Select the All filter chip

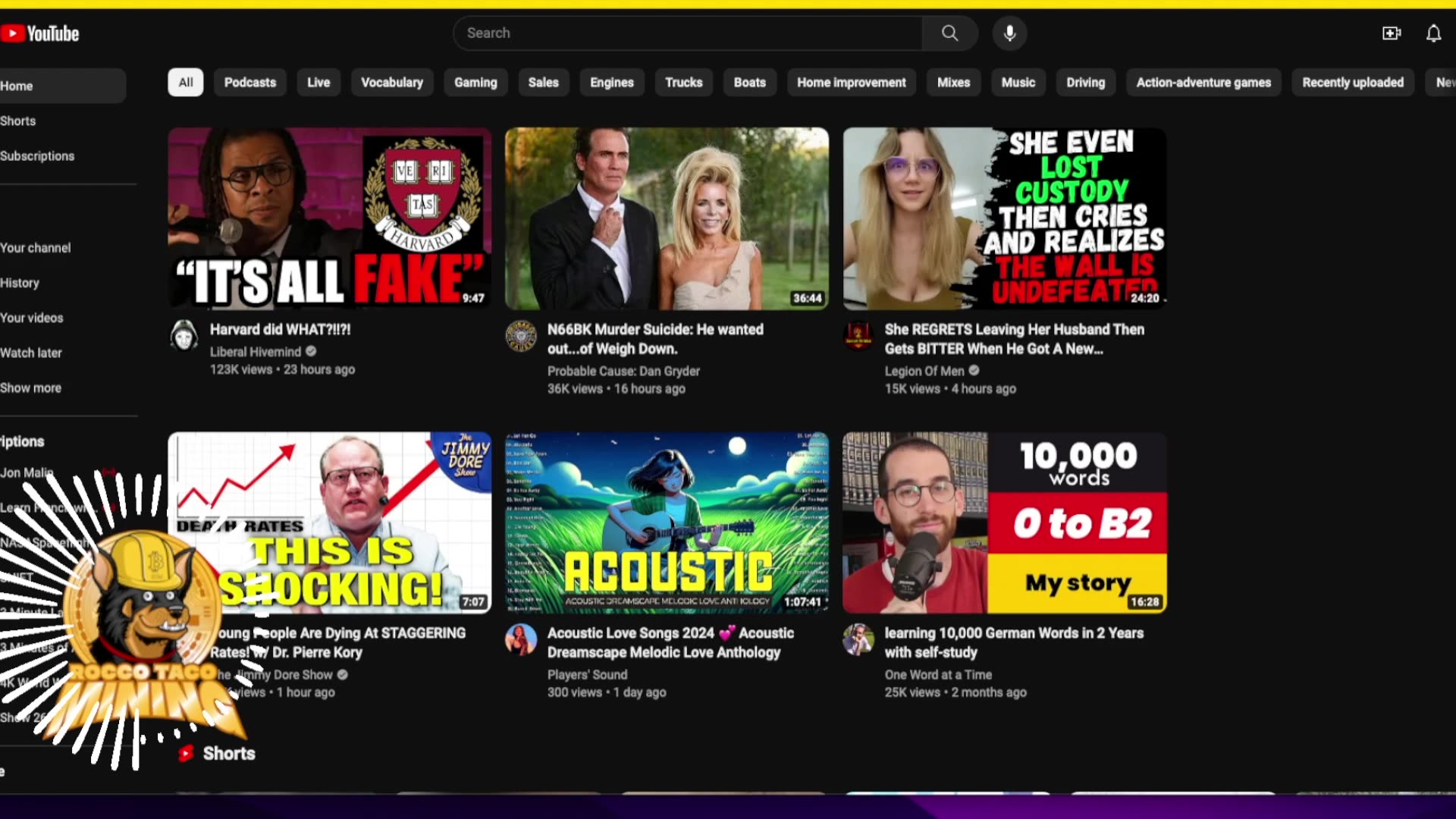pyautogui.click(x=186, y=83)
